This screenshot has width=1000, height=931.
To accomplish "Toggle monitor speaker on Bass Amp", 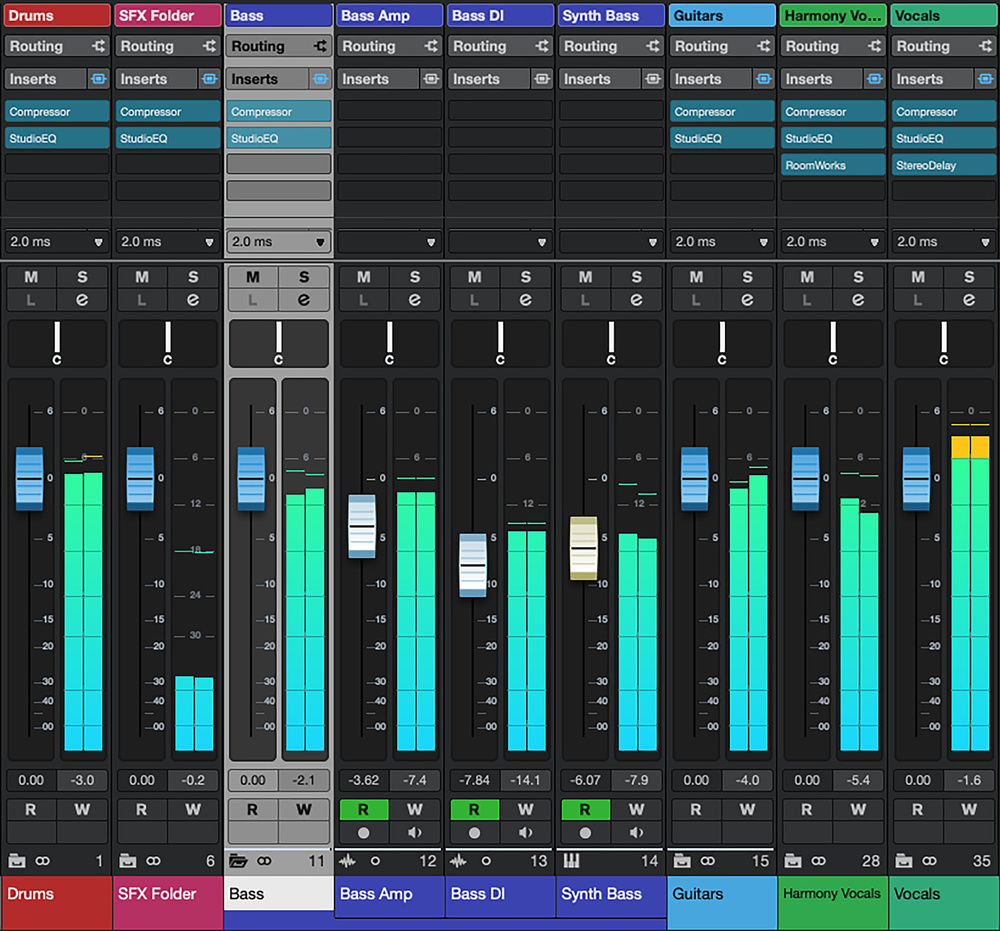I will point(415,832).
